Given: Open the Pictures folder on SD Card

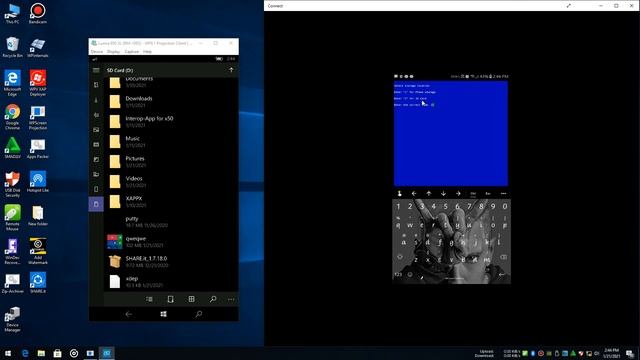Looking at the screenshot, I should coord(171,162).
